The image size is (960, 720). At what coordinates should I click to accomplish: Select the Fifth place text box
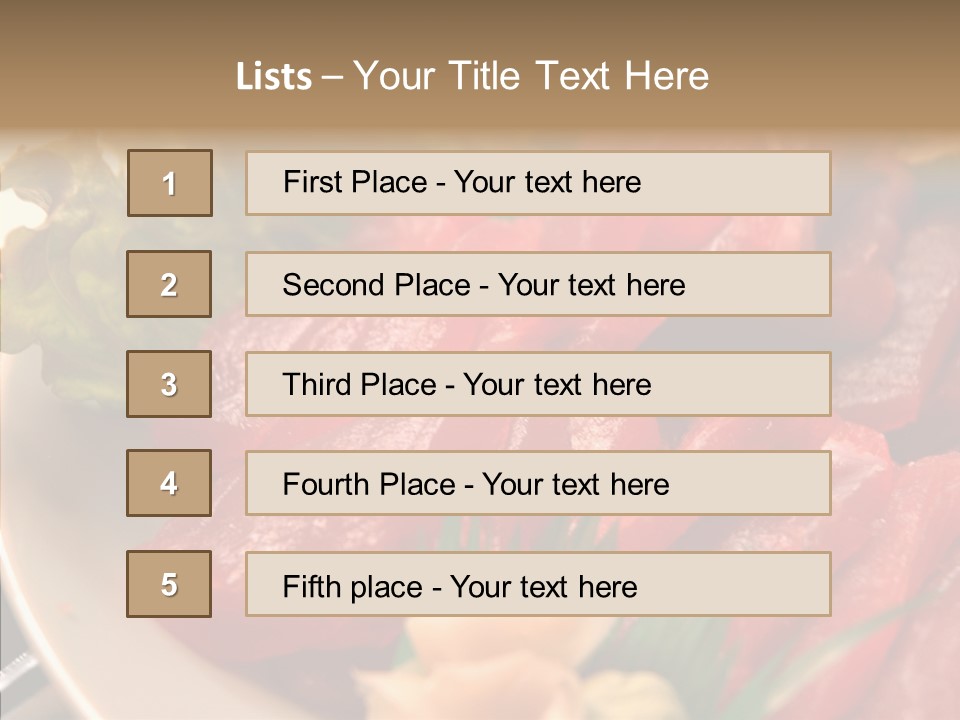point(538,584)
